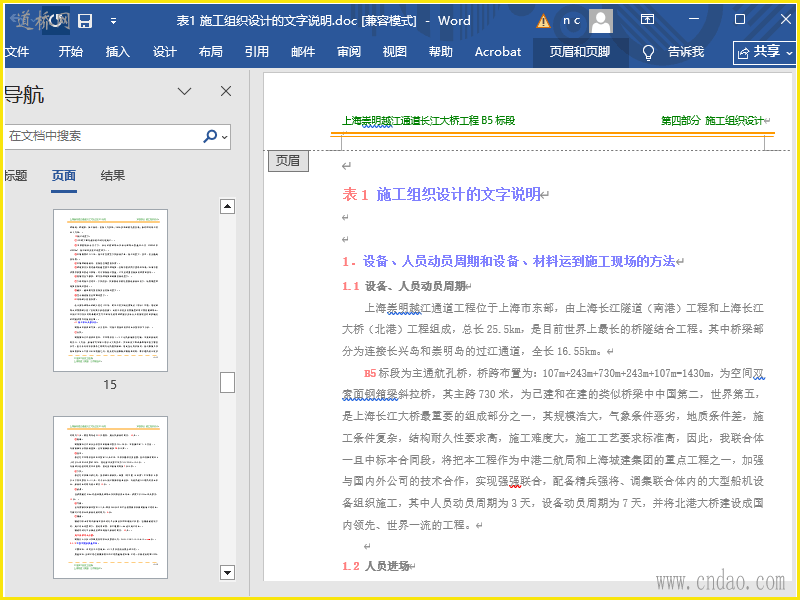This screenshot has width=800, height=600.
Task: Open the 插入 ribbon tab
Action: (118, 52)
